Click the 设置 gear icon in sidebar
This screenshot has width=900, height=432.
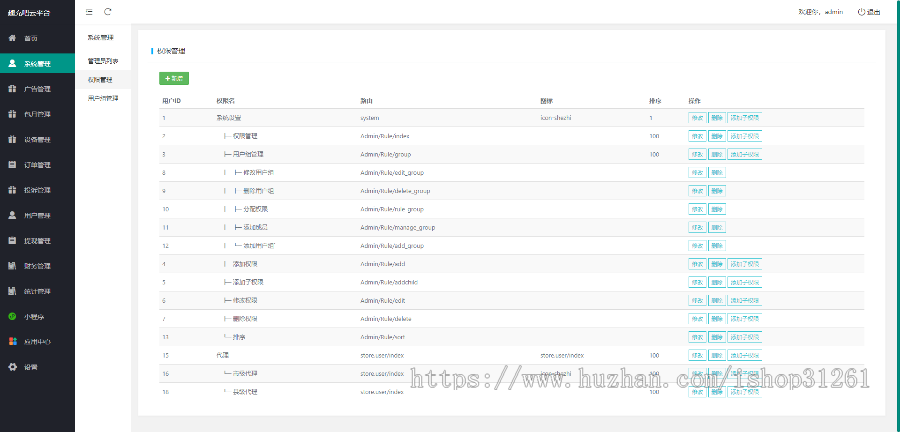click(x=13, y=367)
